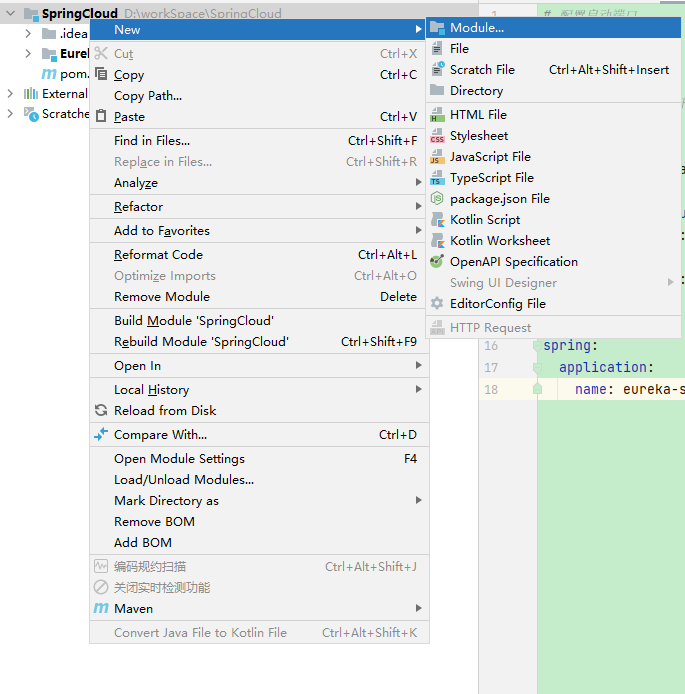Toggle fold marker on application line 17
Screen dimensions: 685x694
(537, 367)
